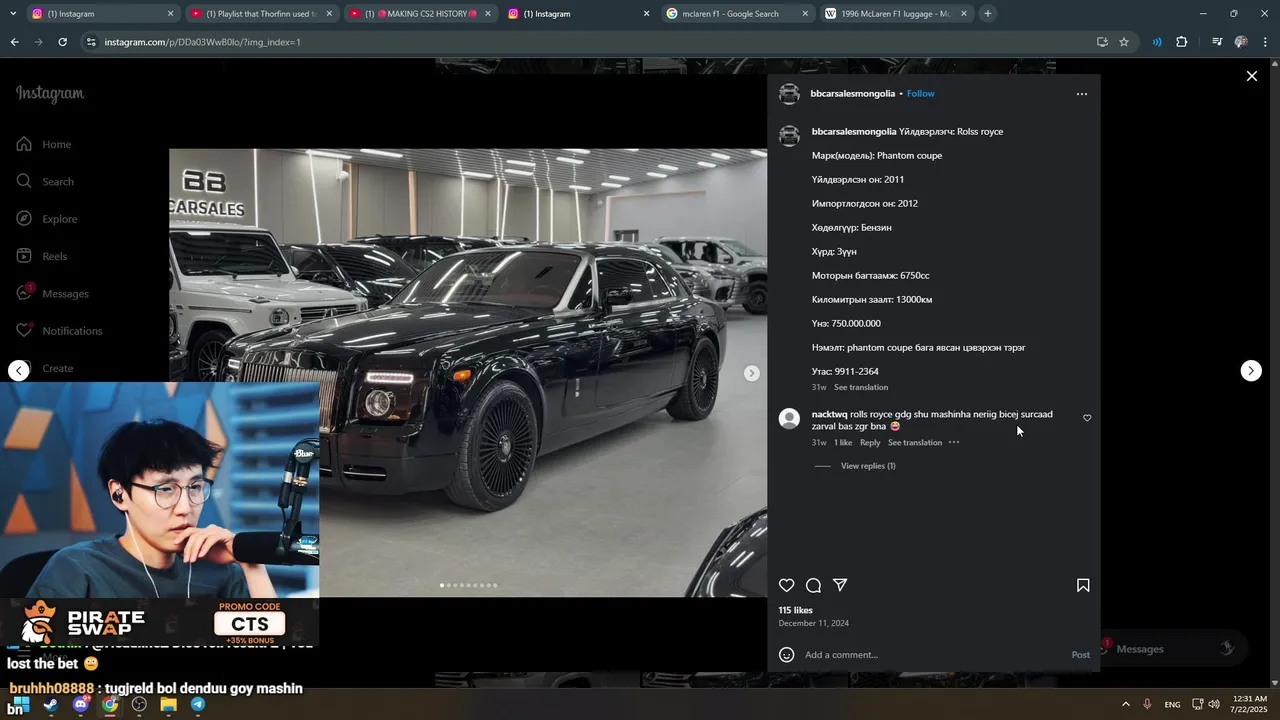
Task: Open Chrome extensions puzzle icon
Action: click(x=1182, y=42)
